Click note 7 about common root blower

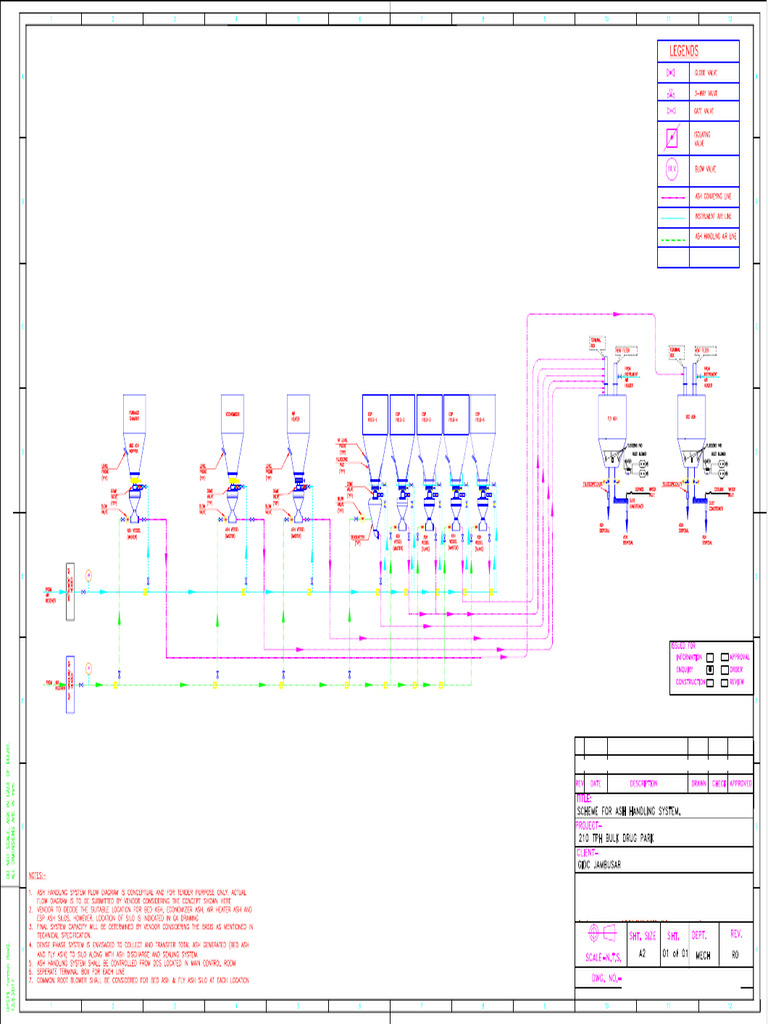pos(138,980)
